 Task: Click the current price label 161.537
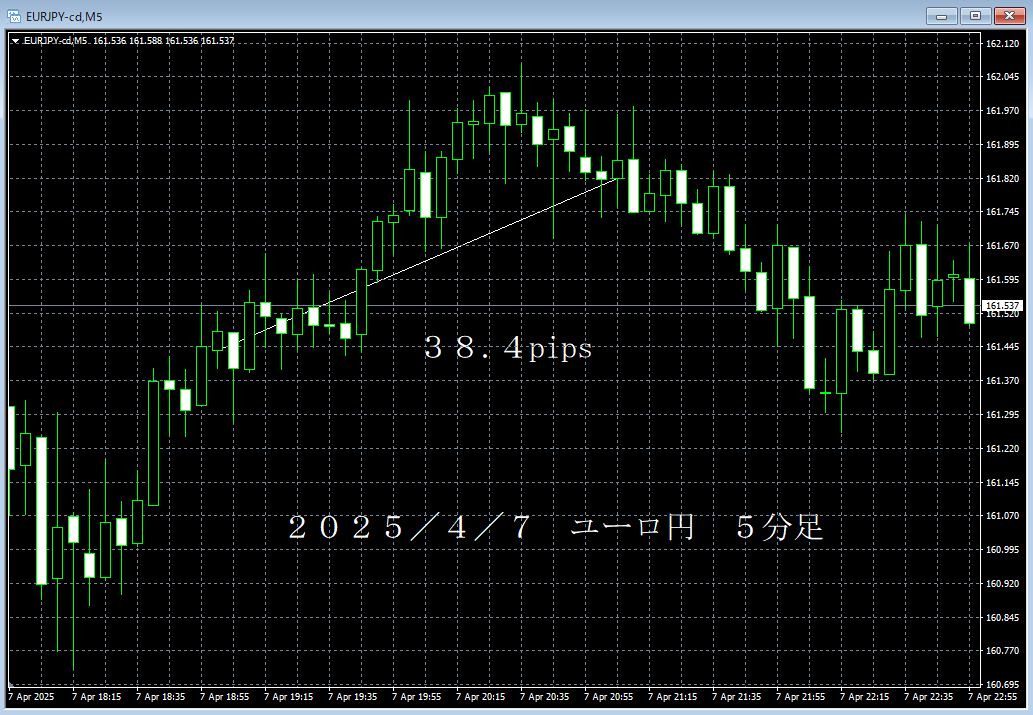[x=1002, y=306]
